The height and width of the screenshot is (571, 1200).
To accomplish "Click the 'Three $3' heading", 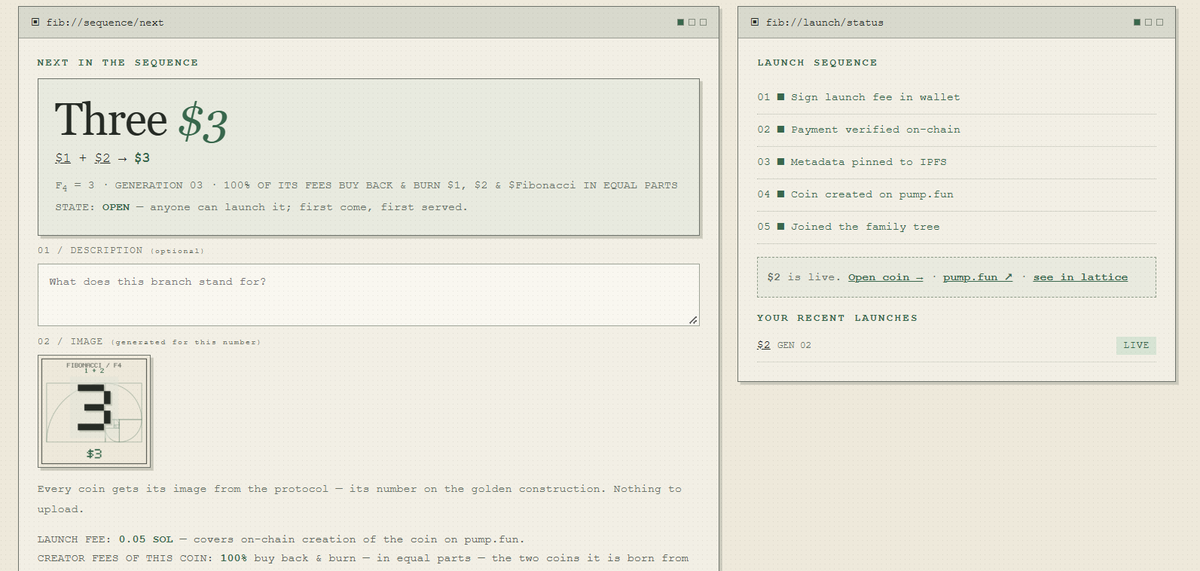I will (141, 120).
